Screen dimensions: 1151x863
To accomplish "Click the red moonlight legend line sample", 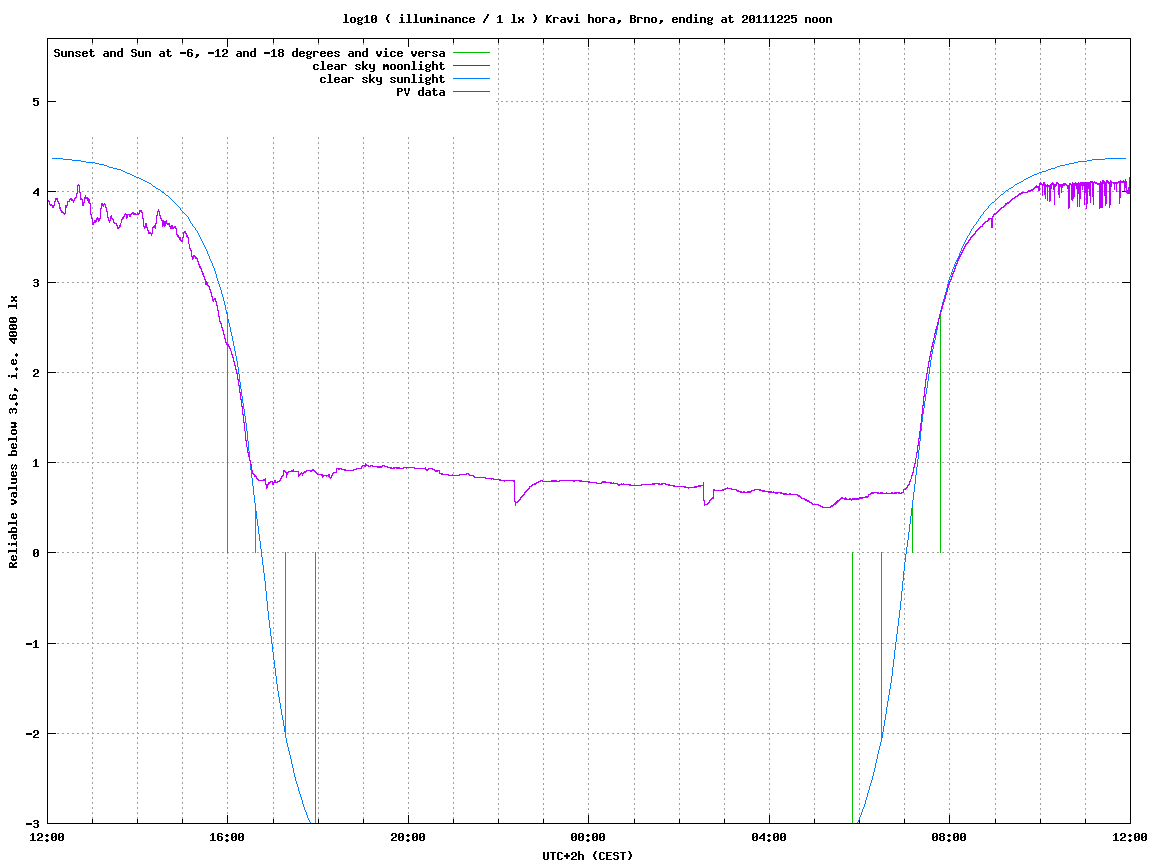I will tap(471, 66).
